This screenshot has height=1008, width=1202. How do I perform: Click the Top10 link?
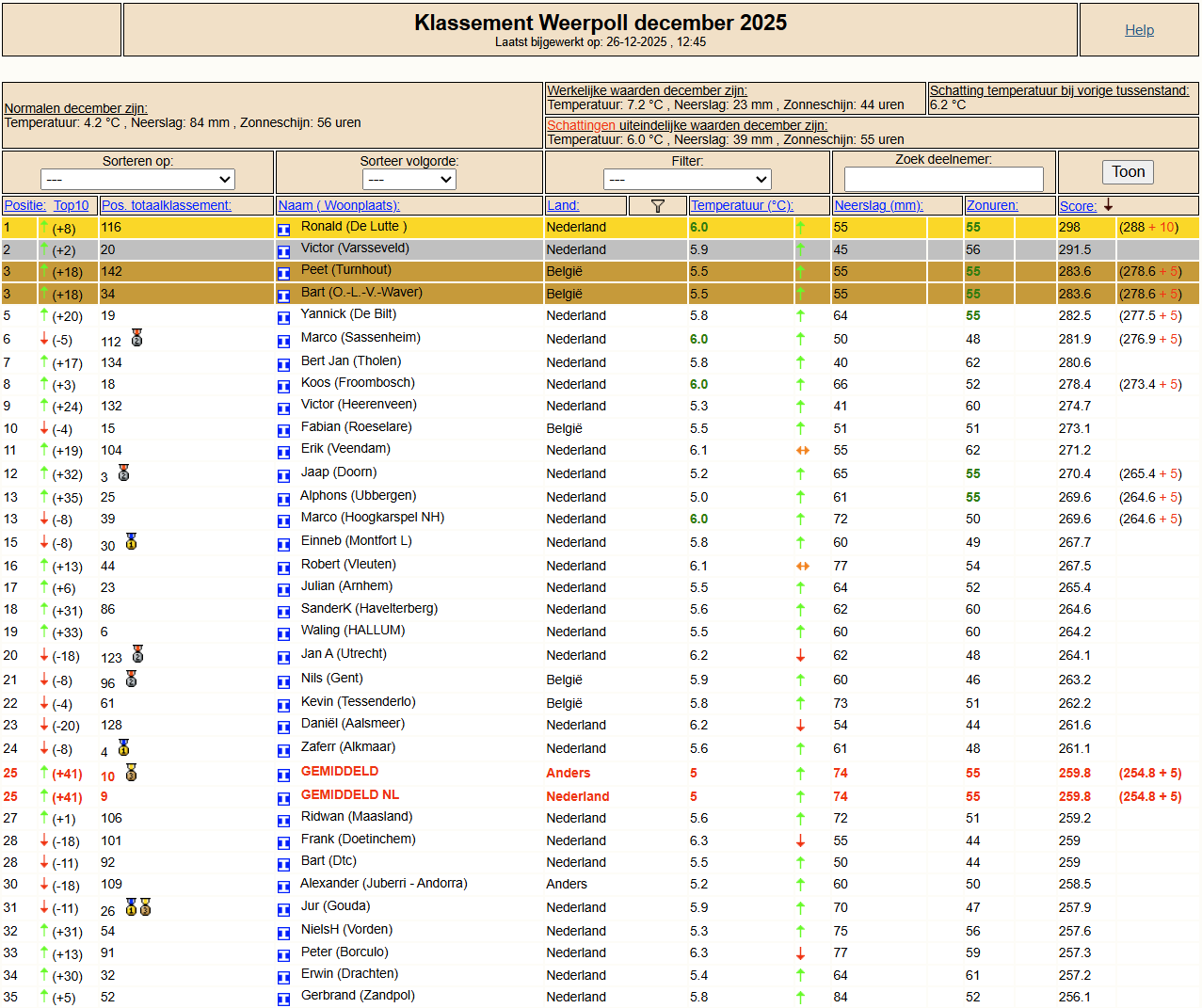(x=72, y=205)
